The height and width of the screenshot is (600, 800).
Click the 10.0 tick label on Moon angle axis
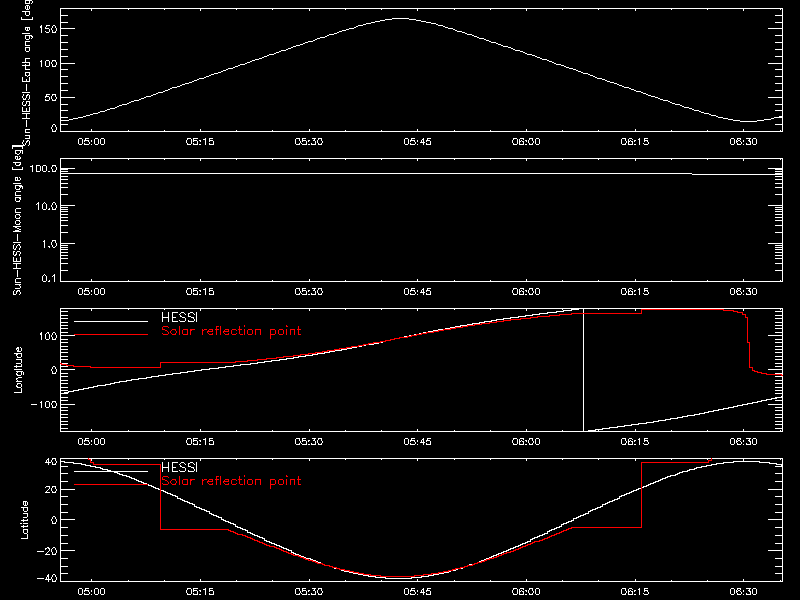click(x=46, y=206)
